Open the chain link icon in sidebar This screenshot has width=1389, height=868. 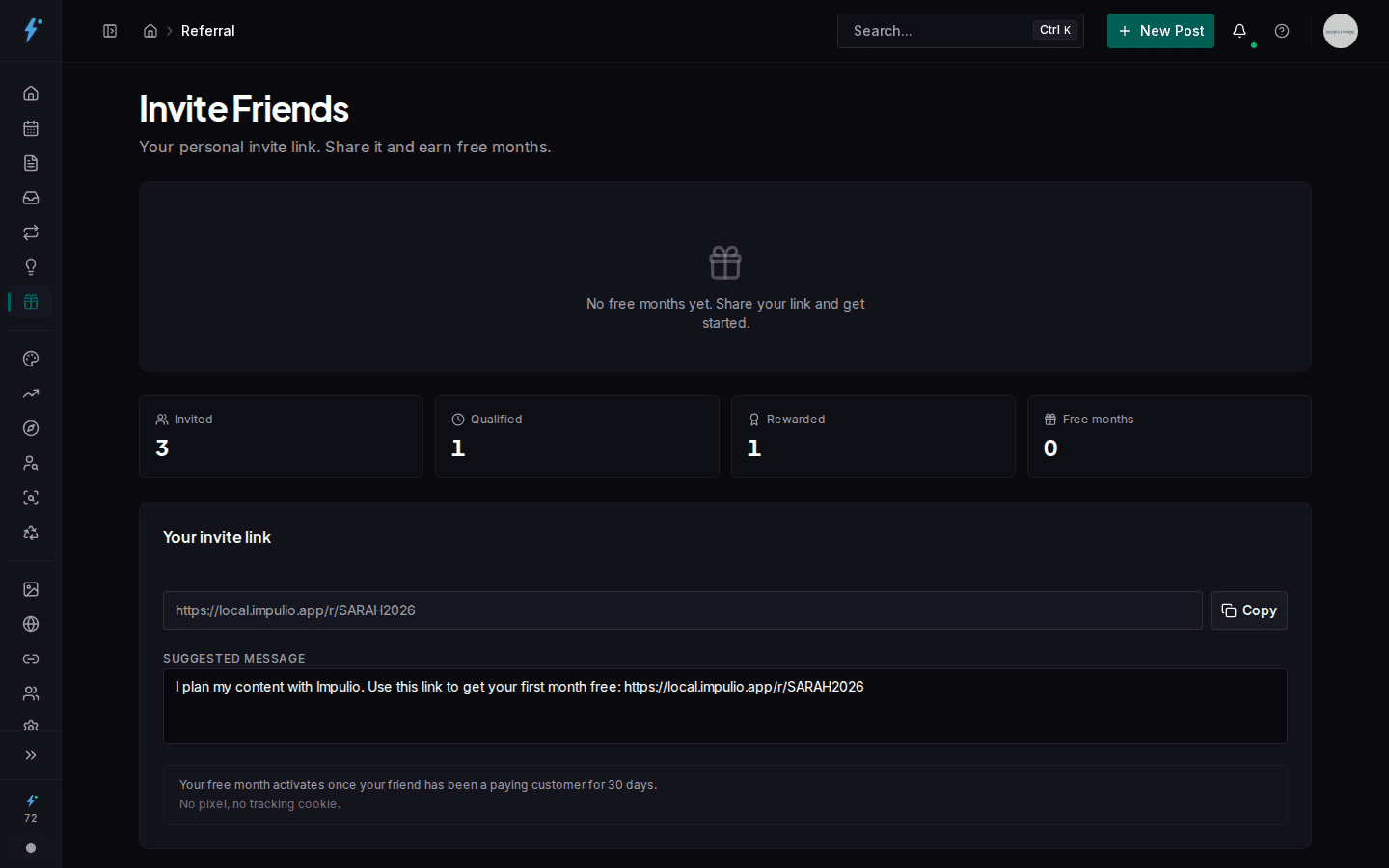pyautogui.click(x=31, y=659)
